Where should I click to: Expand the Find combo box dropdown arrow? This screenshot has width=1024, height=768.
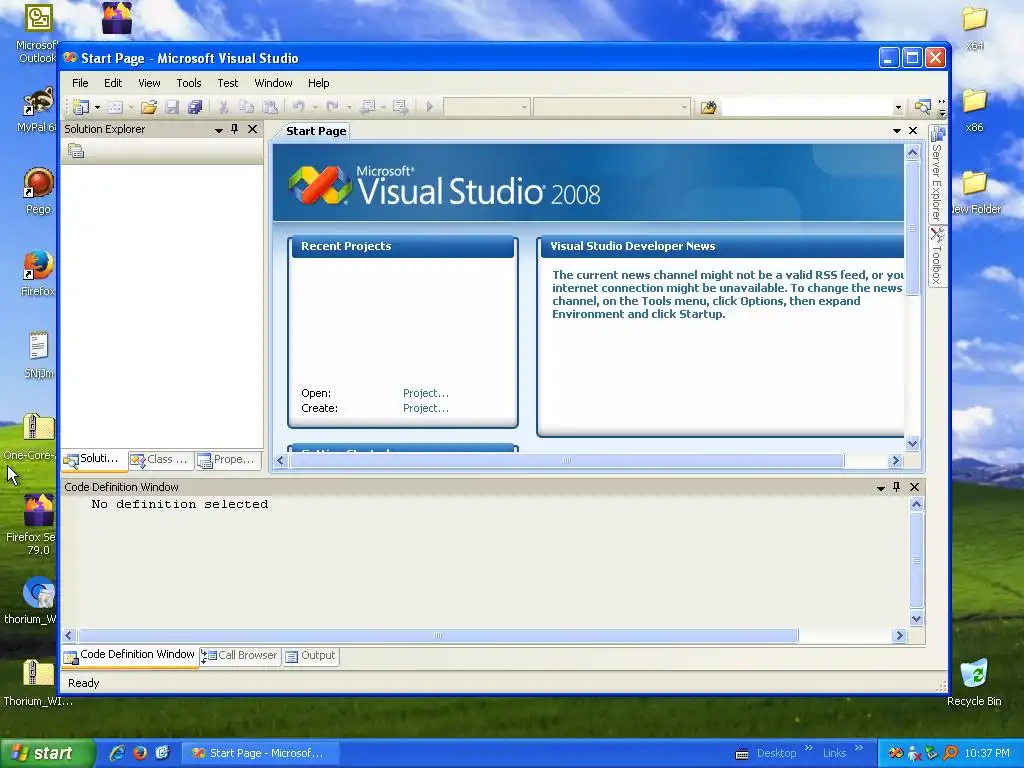point(898,108)
